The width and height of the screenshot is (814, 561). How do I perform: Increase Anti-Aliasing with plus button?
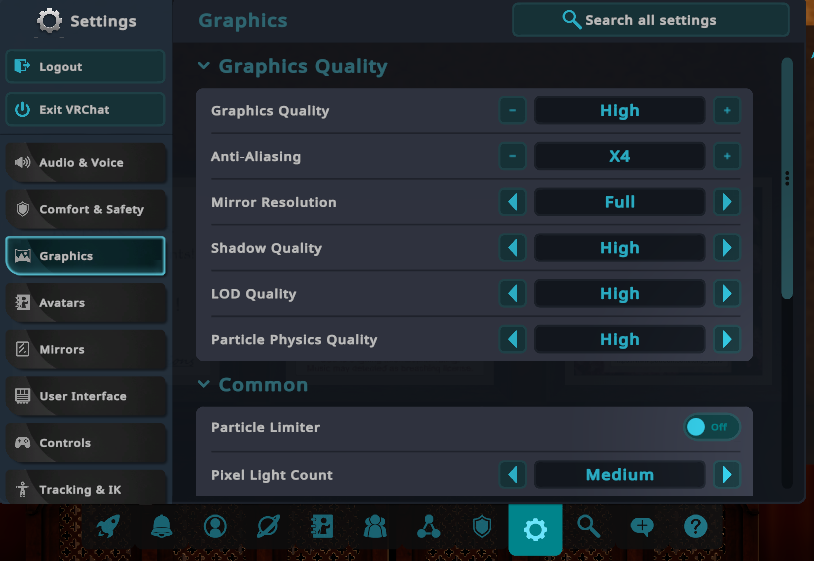pos(727,156)
